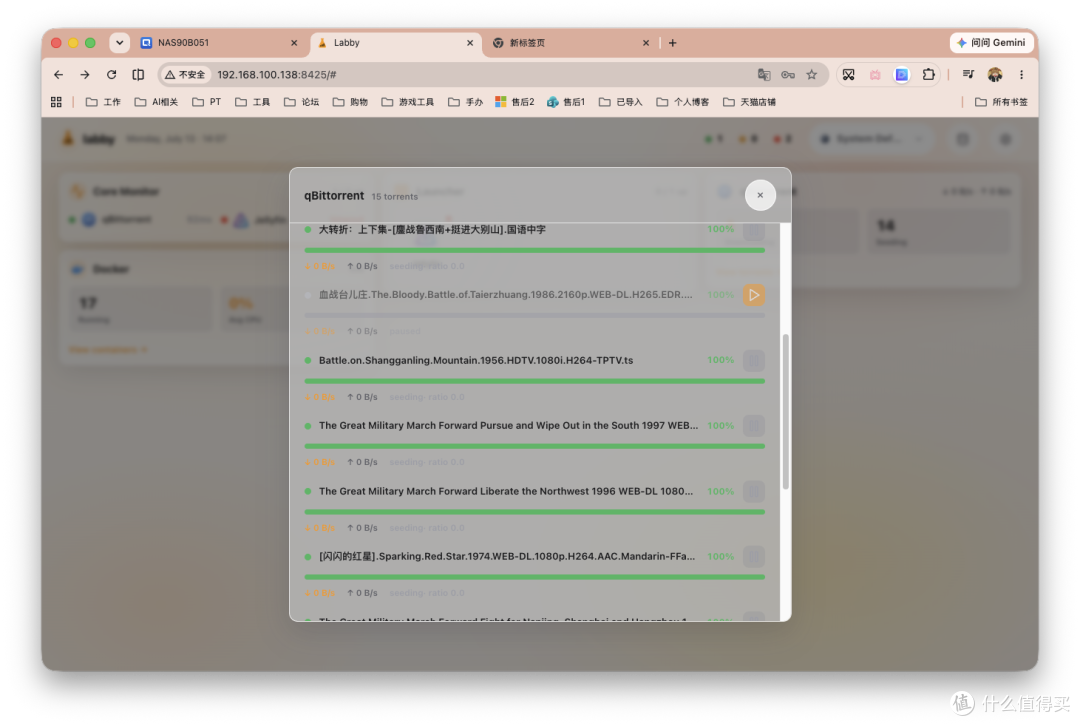1080x726 pixels.
Task: Pause the Pursue and Wipe Out torrent
Action: (754, 426)
